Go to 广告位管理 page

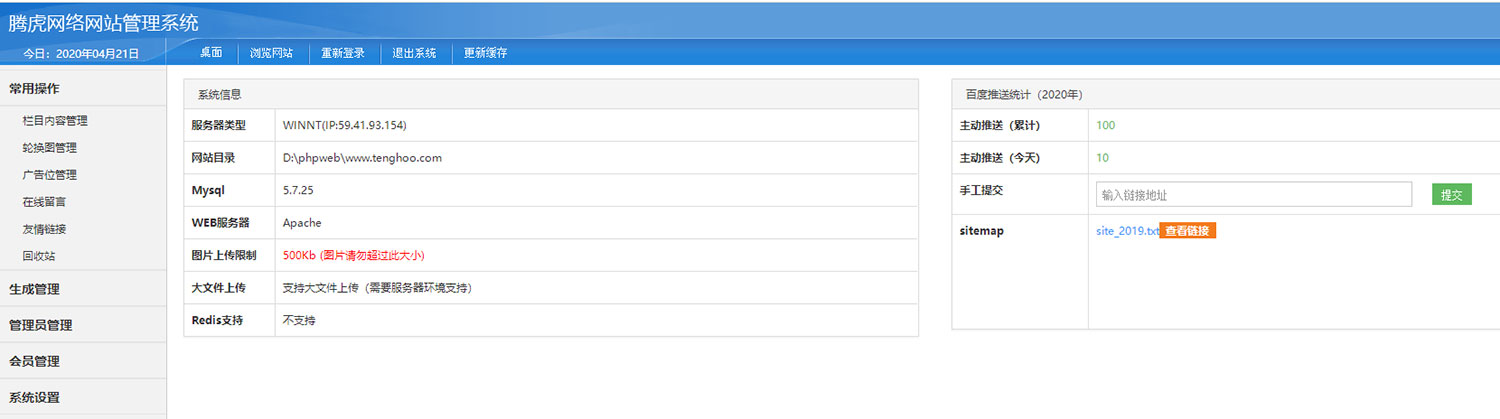pyautogui.click(x=49, y=175)
